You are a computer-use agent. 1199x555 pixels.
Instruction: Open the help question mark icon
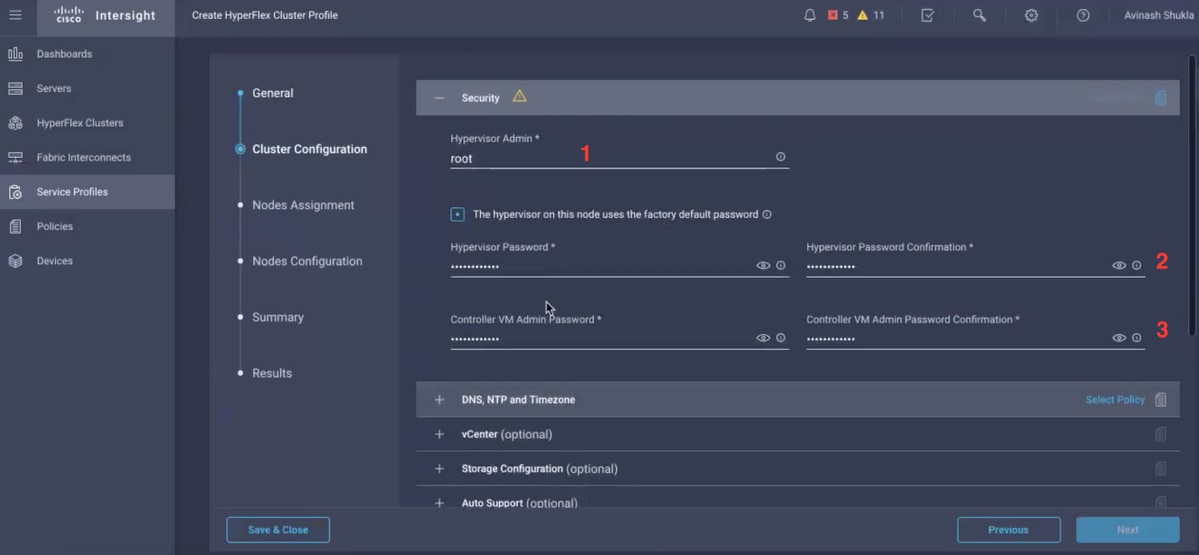pos(1083,15)
